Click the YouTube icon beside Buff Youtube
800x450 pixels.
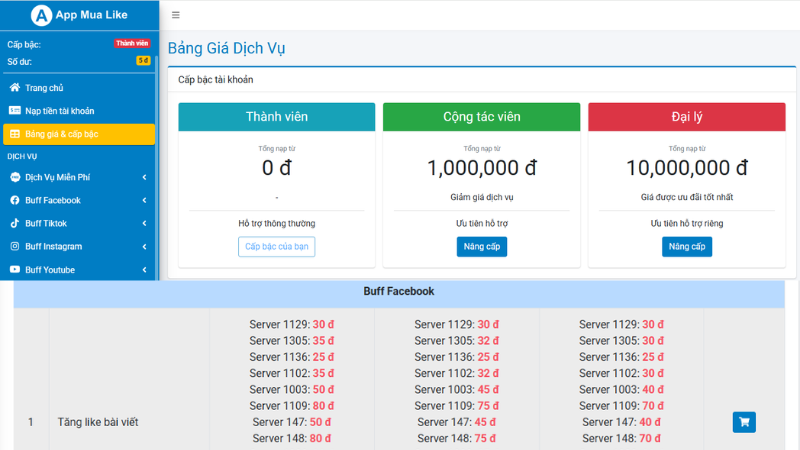[15, 269]
